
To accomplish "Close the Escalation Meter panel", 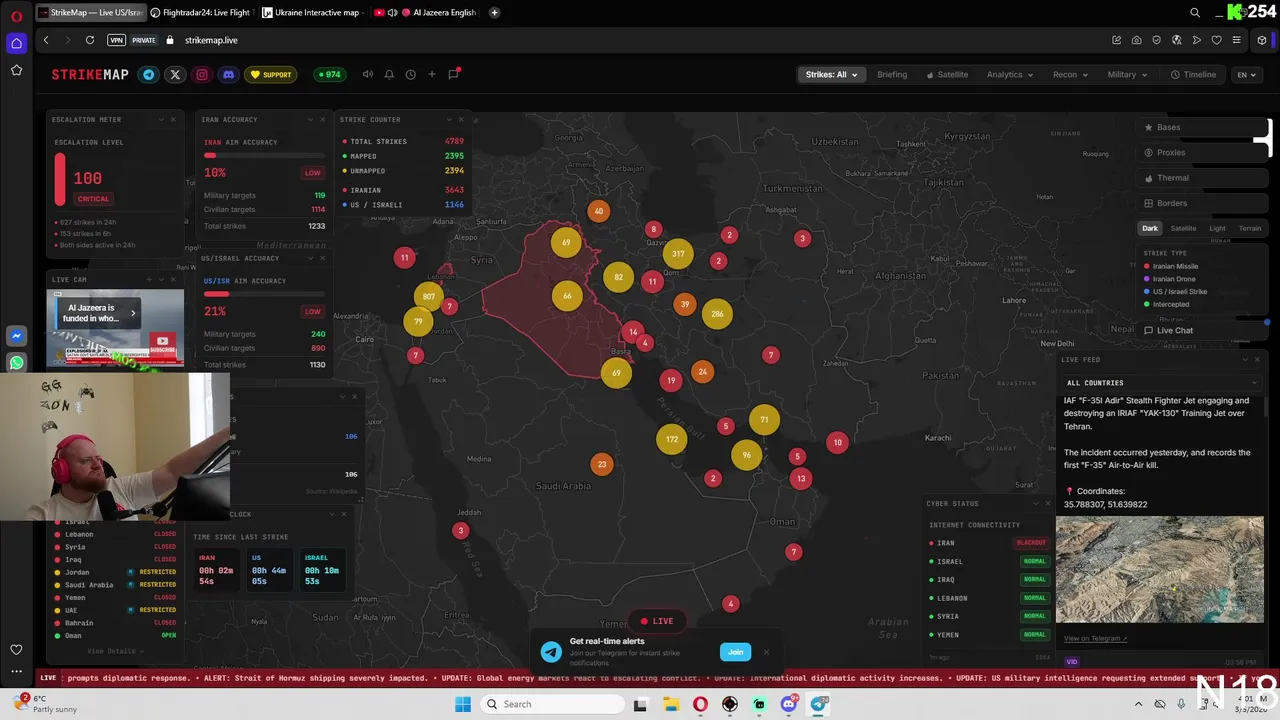I will (x=173, y=119).
